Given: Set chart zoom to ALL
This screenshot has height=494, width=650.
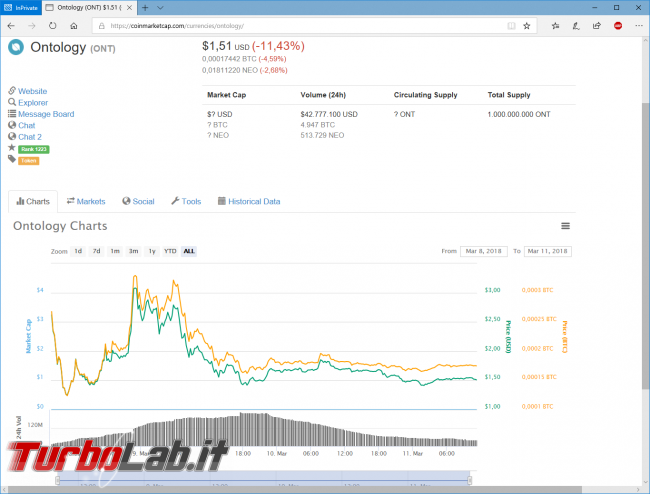Looking at the screenshot, I should 189,251.
